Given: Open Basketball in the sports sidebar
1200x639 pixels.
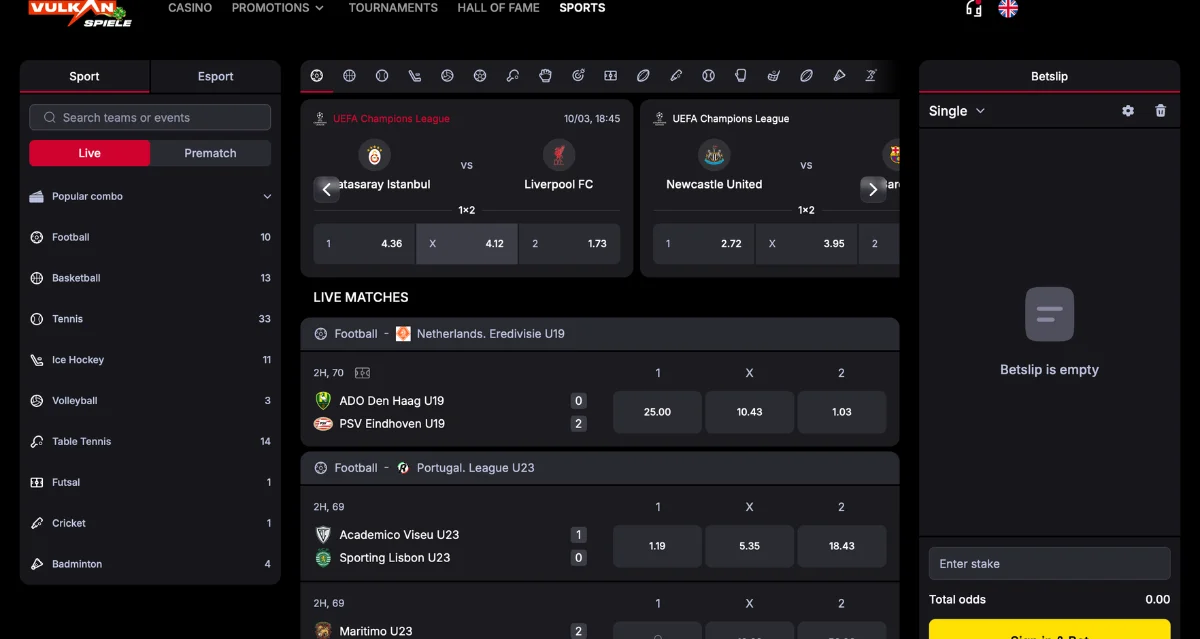Looking at the screenshot, I should click(x=150, y=278).
